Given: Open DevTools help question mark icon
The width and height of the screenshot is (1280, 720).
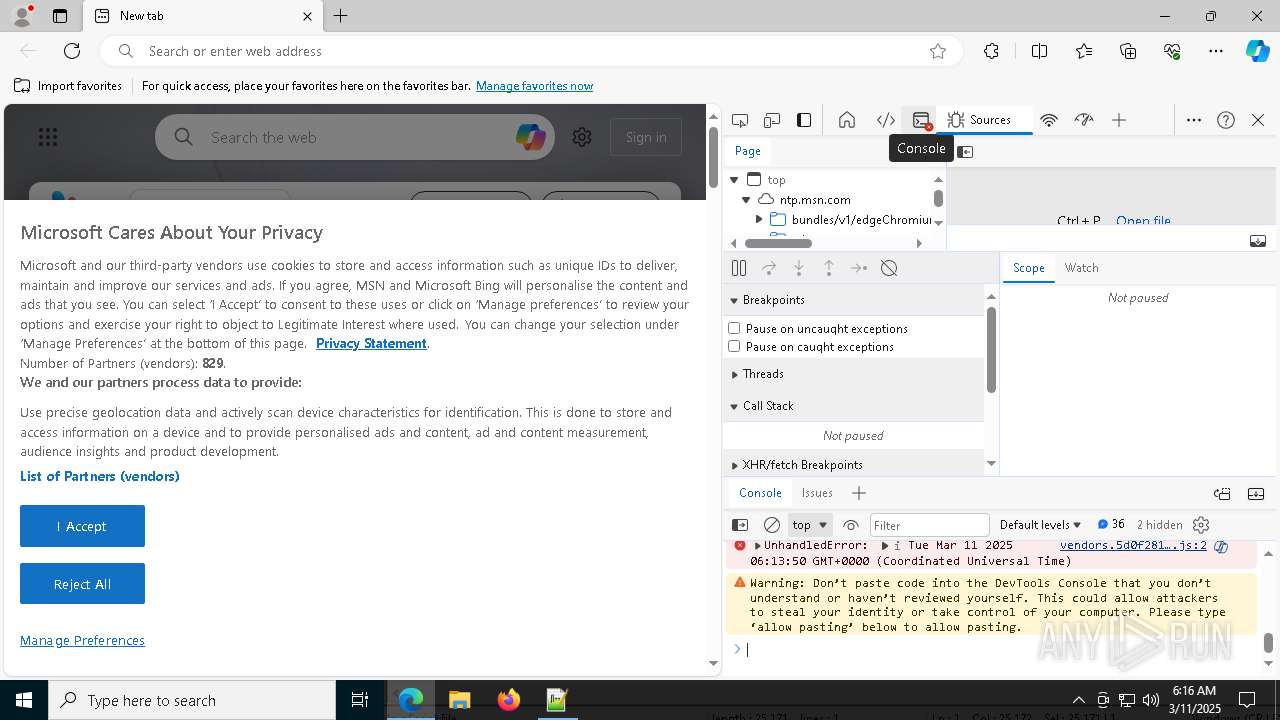Looking at the screenshot, I should 1226,120.
